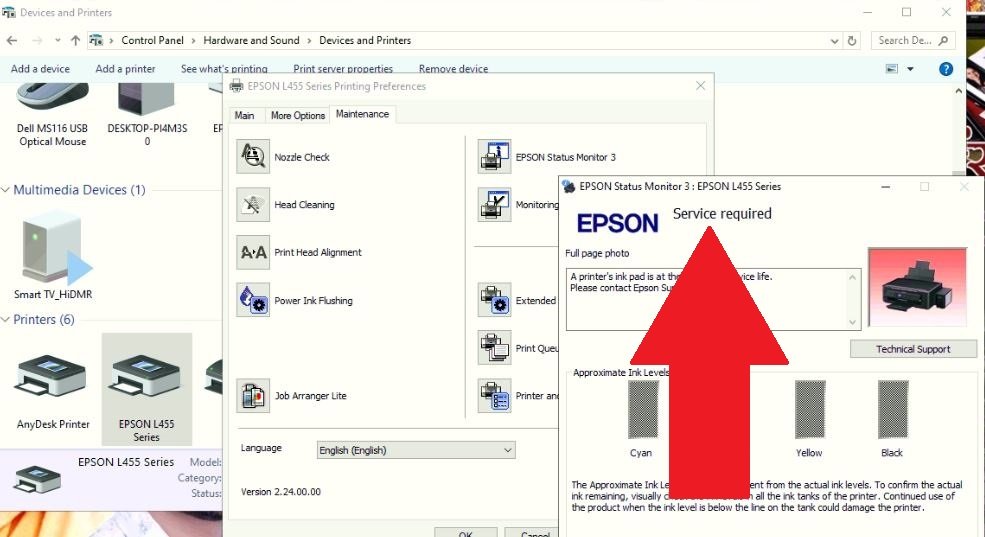
Task: Refresh the Devices and Printers view
Action: pyautogui.click(x=852, y=40)
